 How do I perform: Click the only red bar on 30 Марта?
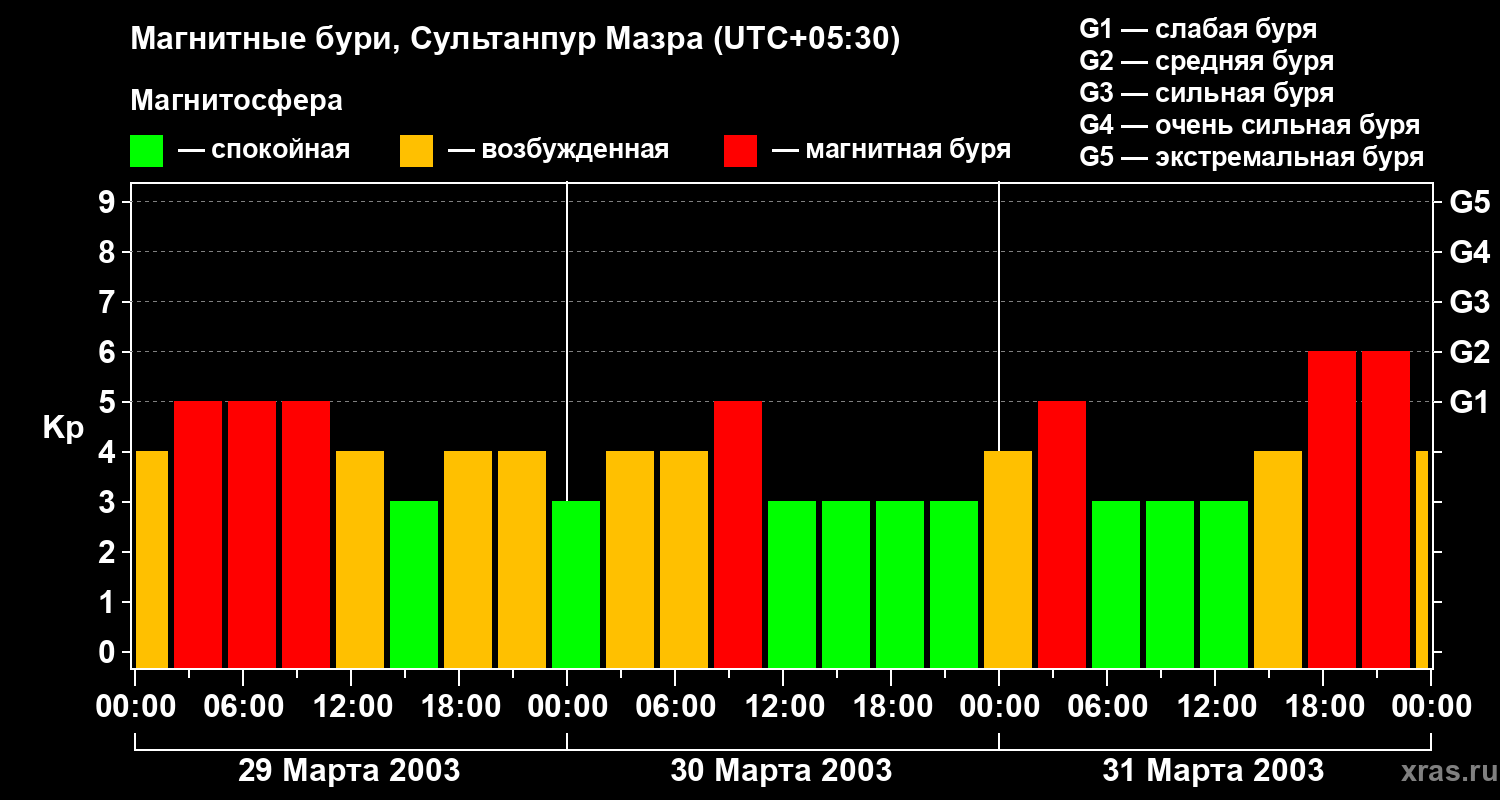pyautogui.click(x=738, y=535)
